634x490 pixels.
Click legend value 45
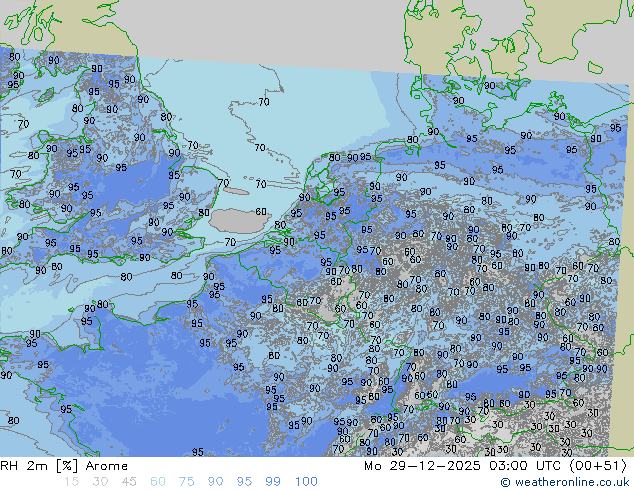pos(129,482)
